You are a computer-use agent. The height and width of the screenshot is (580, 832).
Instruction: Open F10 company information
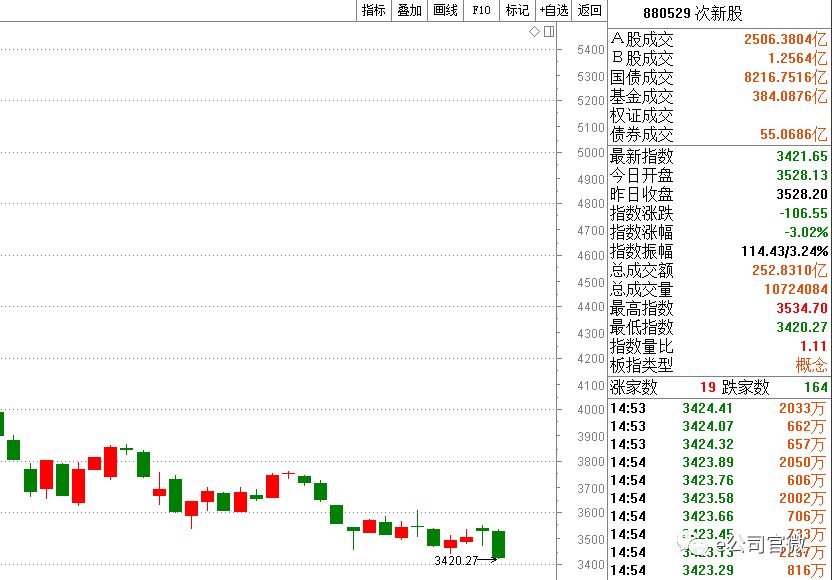(x=481, y=10)
